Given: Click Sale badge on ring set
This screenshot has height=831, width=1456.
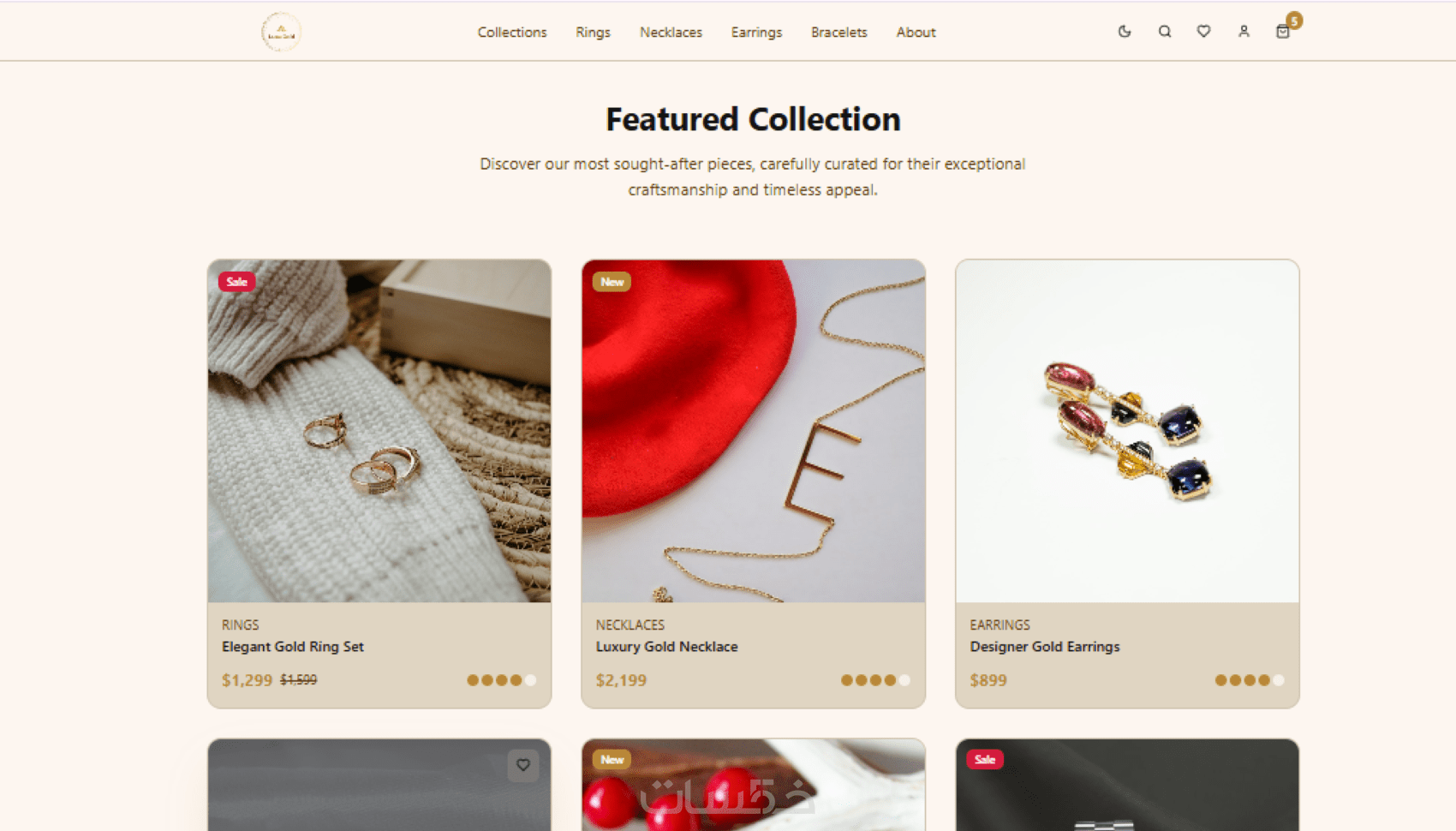Looking at the screenshot, I should 236,282.
